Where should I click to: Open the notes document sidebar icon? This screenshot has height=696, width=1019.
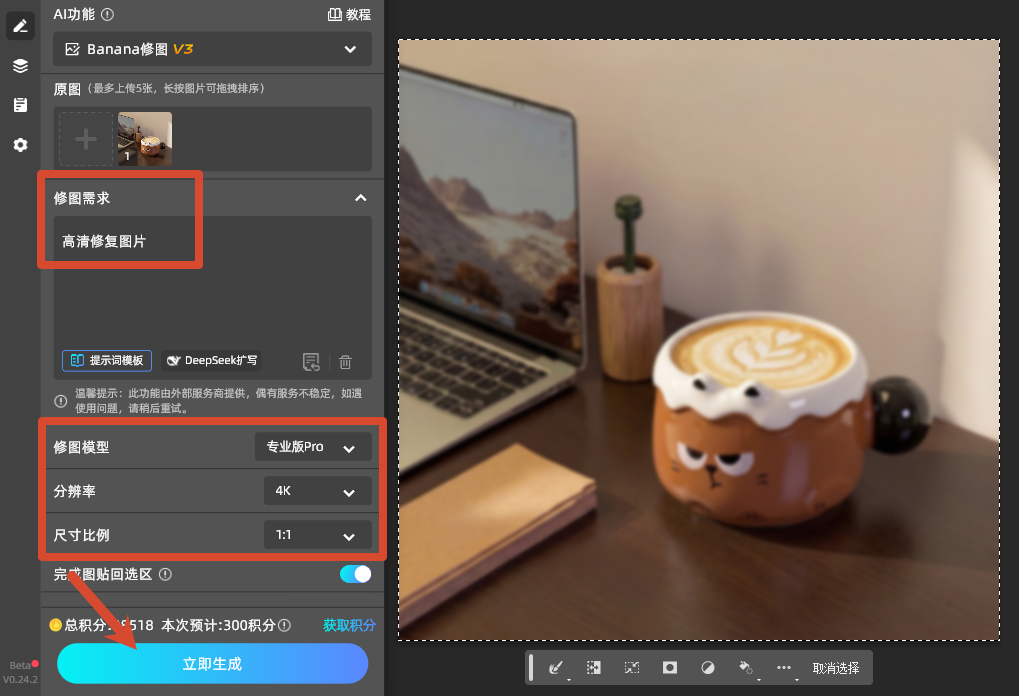(20, 105)
